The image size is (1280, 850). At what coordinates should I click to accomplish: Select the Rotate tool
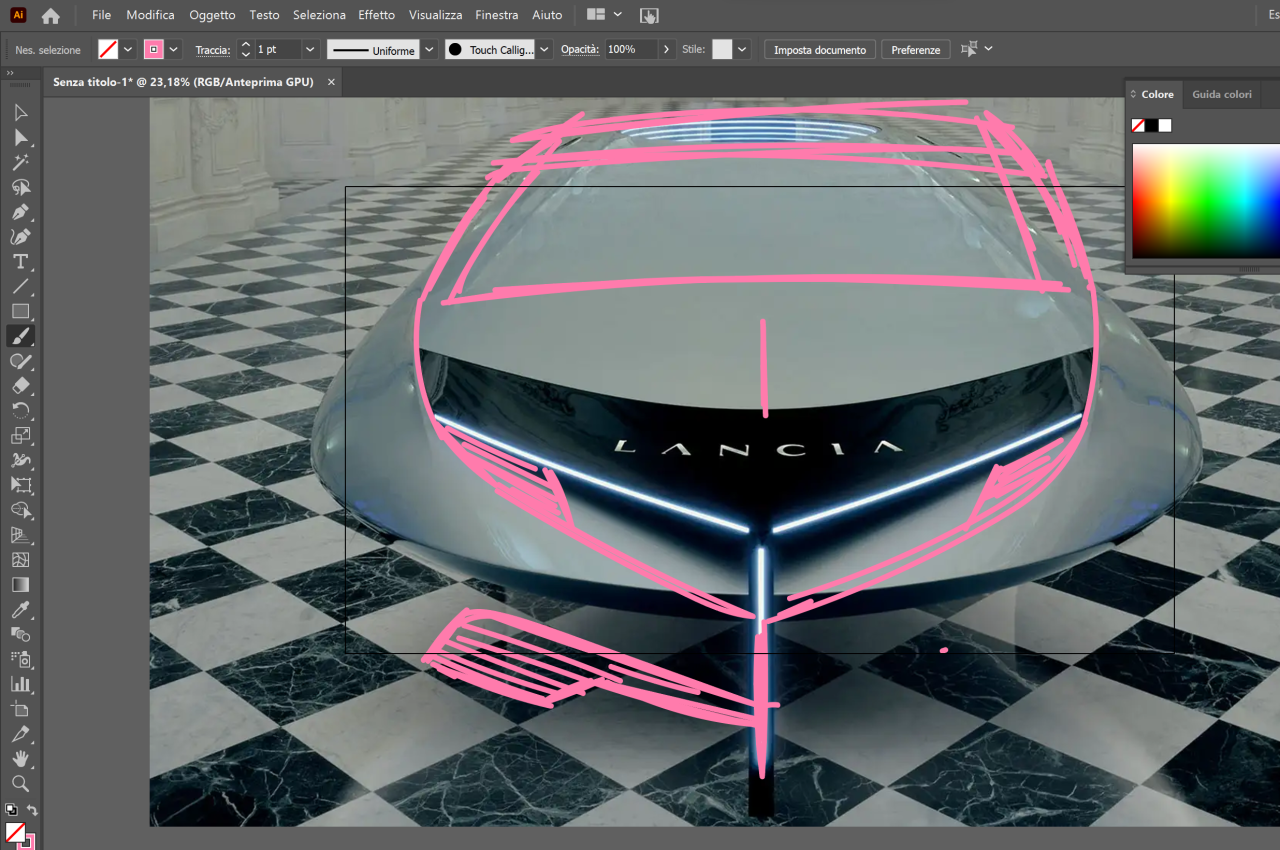(20, 411)
